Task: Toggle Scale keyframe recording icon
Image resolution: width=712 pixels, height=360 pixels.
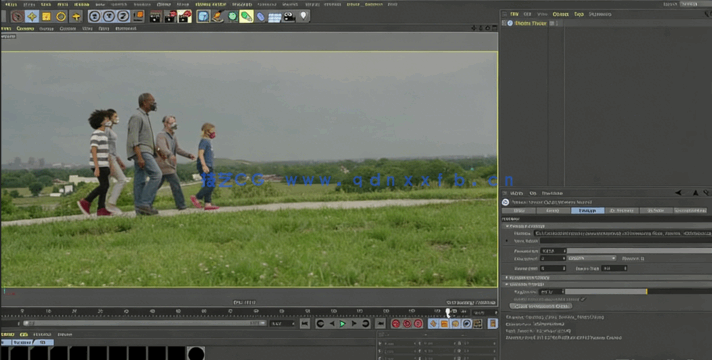Action: tap(444, 324)
